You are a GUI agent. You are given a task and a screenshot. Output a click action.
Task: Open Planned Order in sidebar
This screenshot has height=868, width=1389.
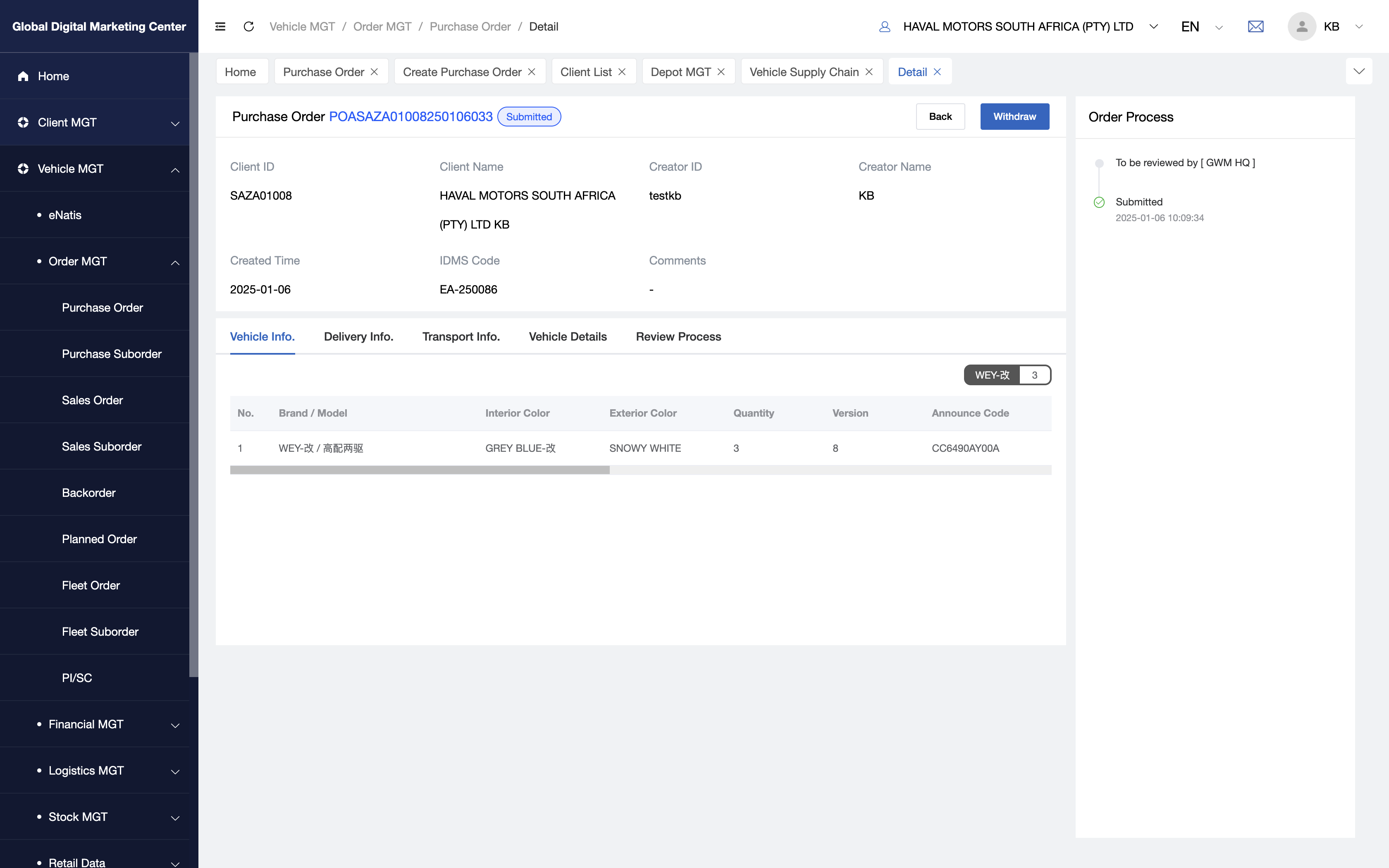click(x=95, y=539)
